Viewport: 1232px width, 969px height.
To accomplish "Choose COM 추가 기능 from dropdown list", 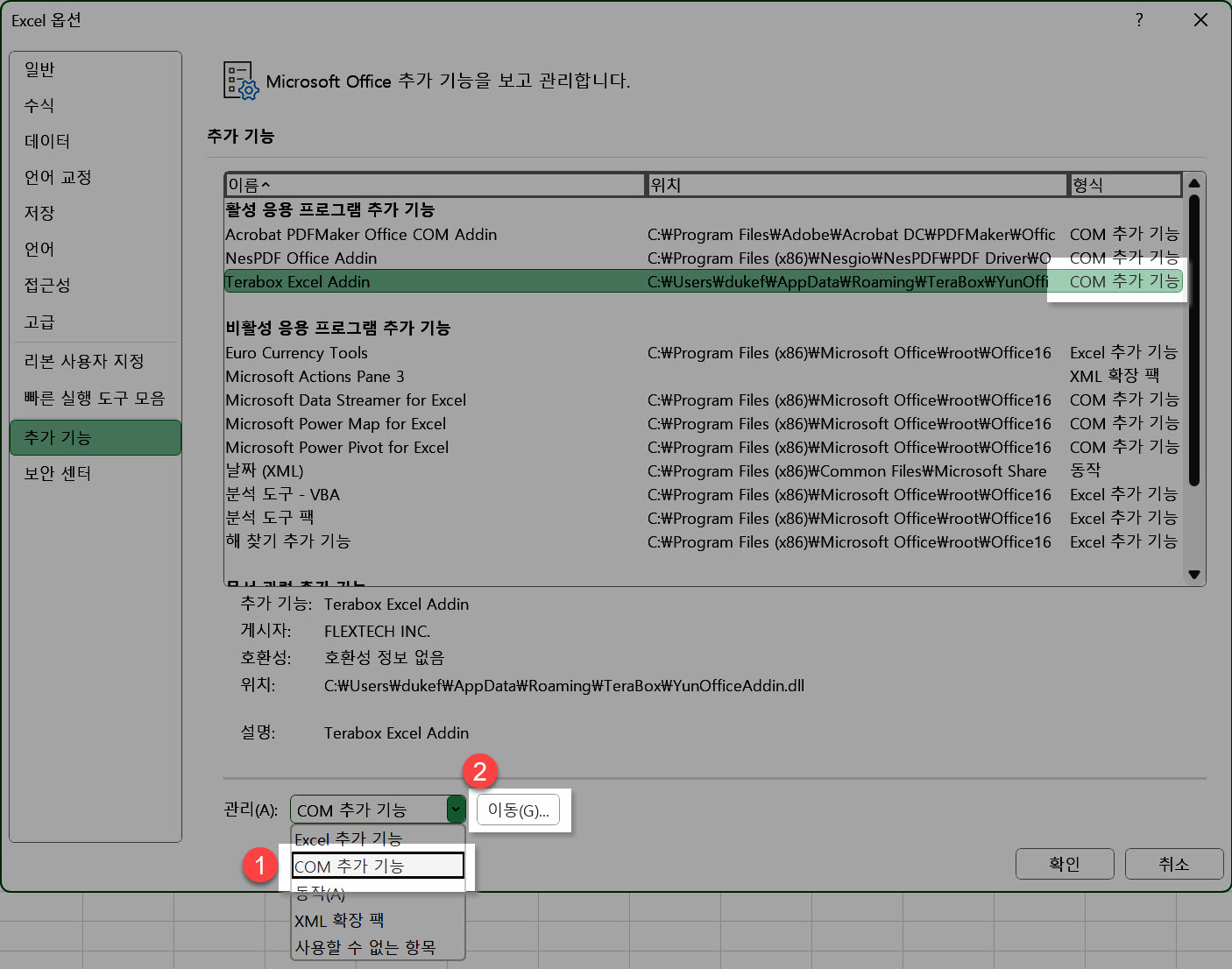I will (378, 866).
